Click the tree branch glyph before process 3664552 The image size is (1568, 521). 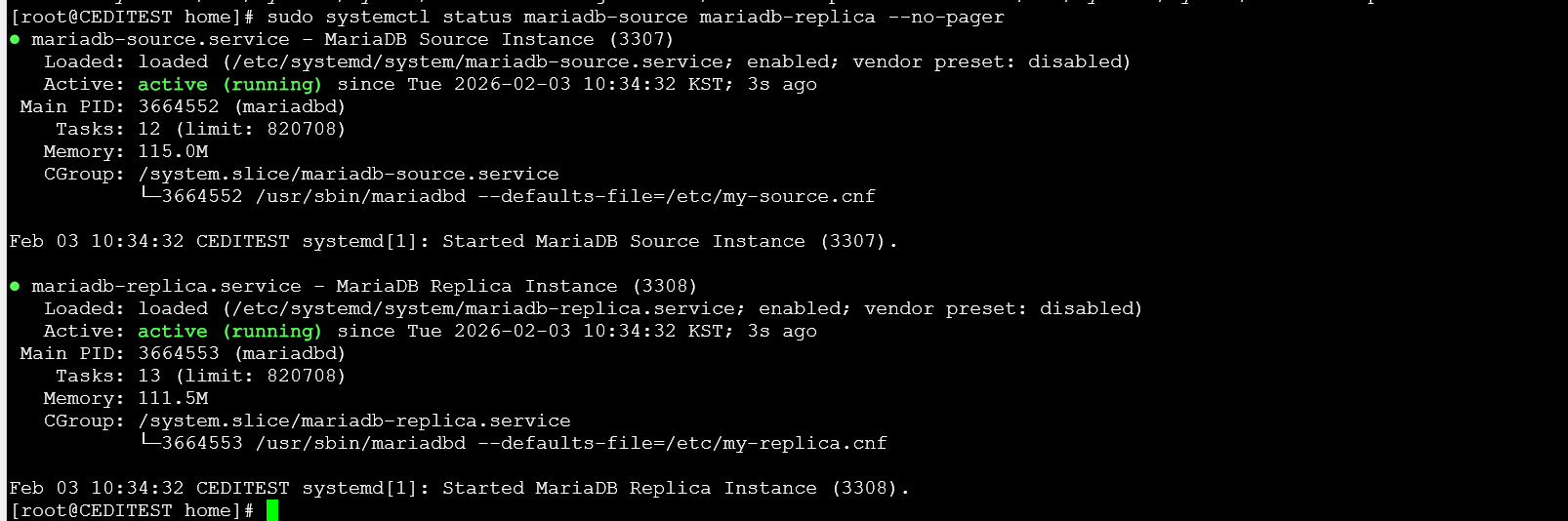pyautogui.click(x=149, y=196)
